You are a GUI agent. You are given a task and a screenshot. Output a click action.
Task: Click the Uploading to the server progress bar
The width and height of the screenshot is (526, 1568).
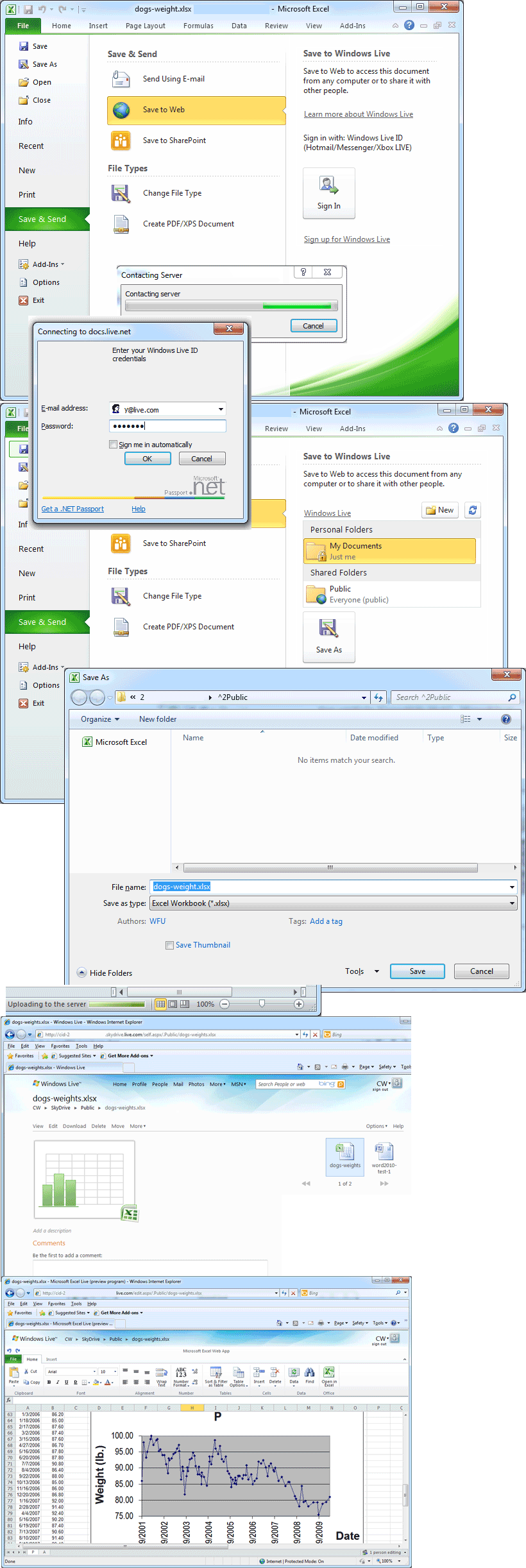click(x=117, y=1004)
